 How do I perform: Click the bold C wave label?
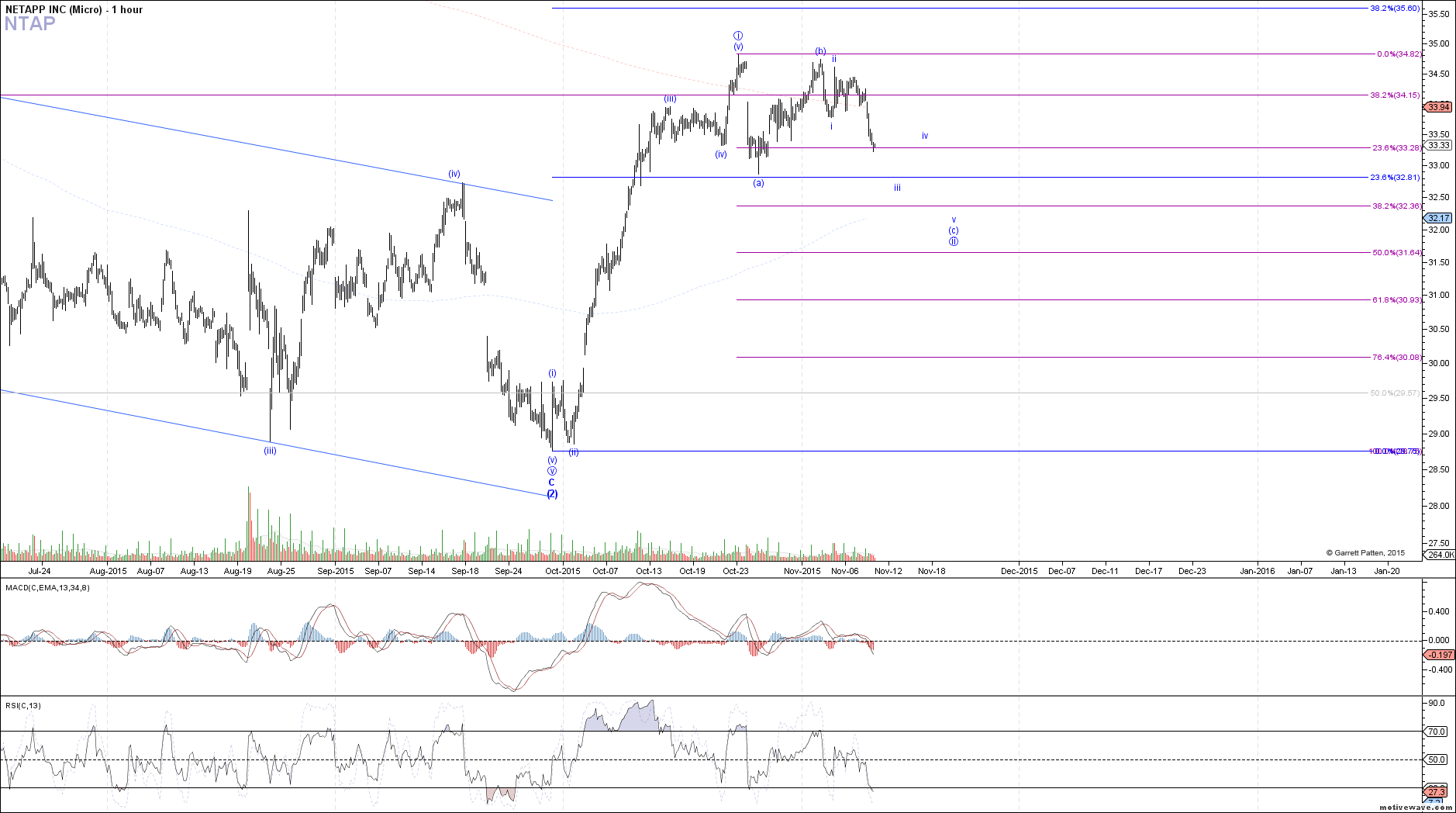[x=552, y=483]
